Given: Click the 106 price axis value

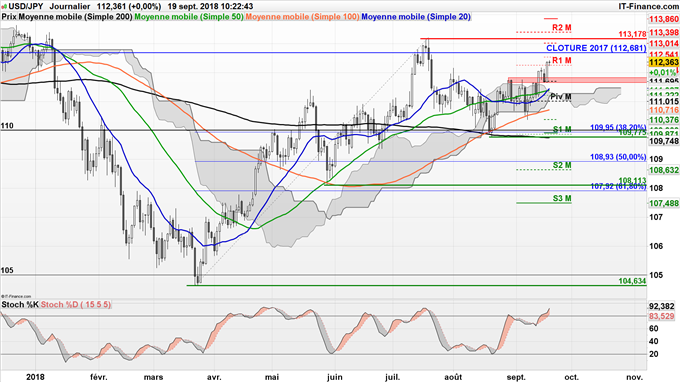Looking at the screenshot, I should (656, 246).
